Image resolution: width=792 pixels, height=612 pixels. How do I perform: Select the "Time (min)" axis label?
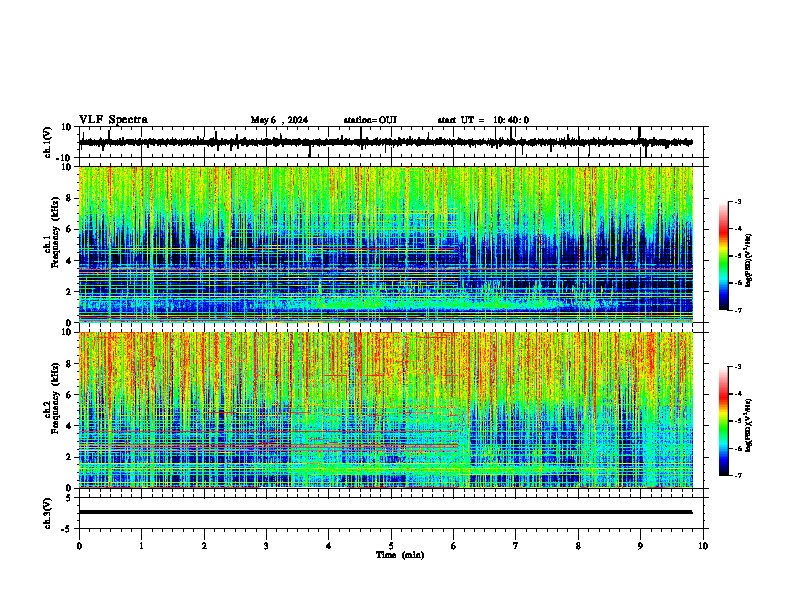(x=400, y=555)
